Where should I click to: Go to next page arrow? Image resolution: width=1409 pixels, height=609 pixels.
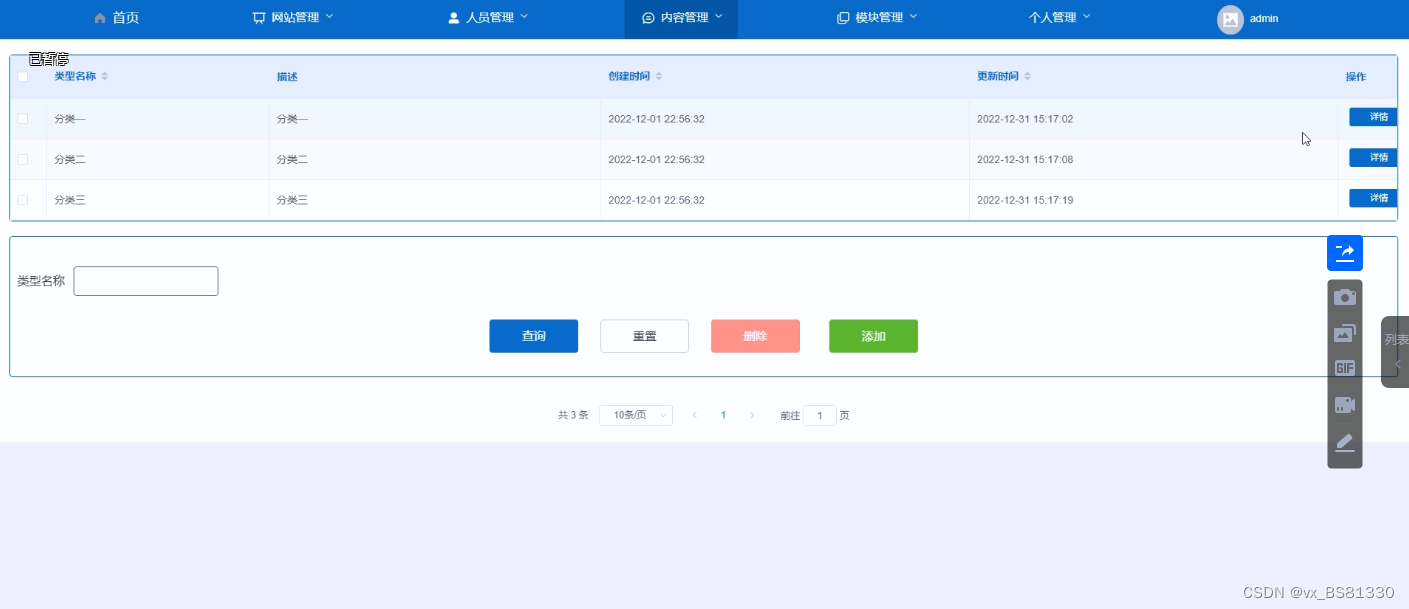pyautogui.click(x=752, y=415)
